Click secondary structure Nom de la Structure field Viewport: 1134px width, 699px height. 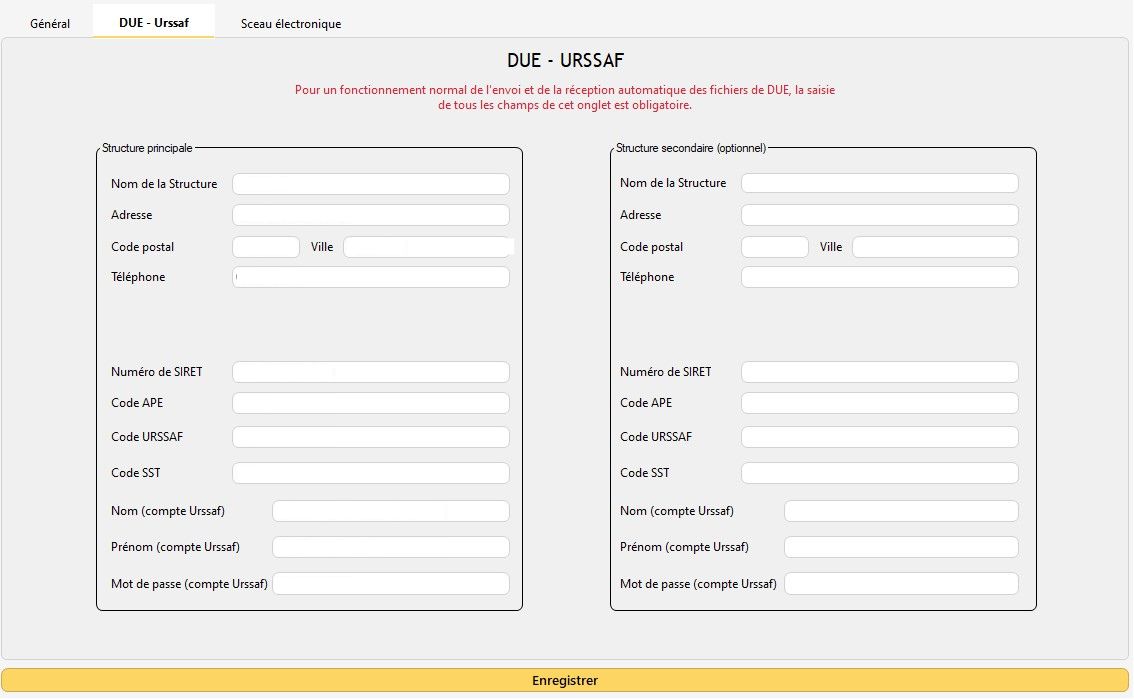879,184
